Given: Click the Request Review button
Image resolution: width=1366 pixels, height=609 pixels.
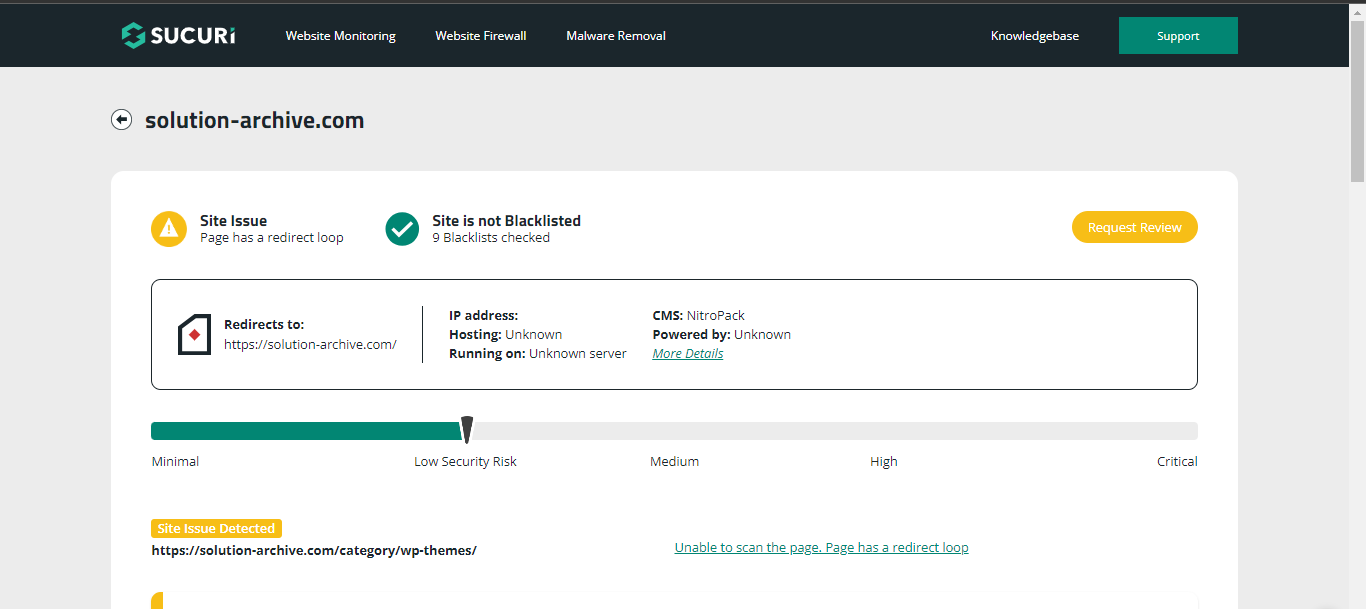Looking at the screenshot, I should [1135, 227].
